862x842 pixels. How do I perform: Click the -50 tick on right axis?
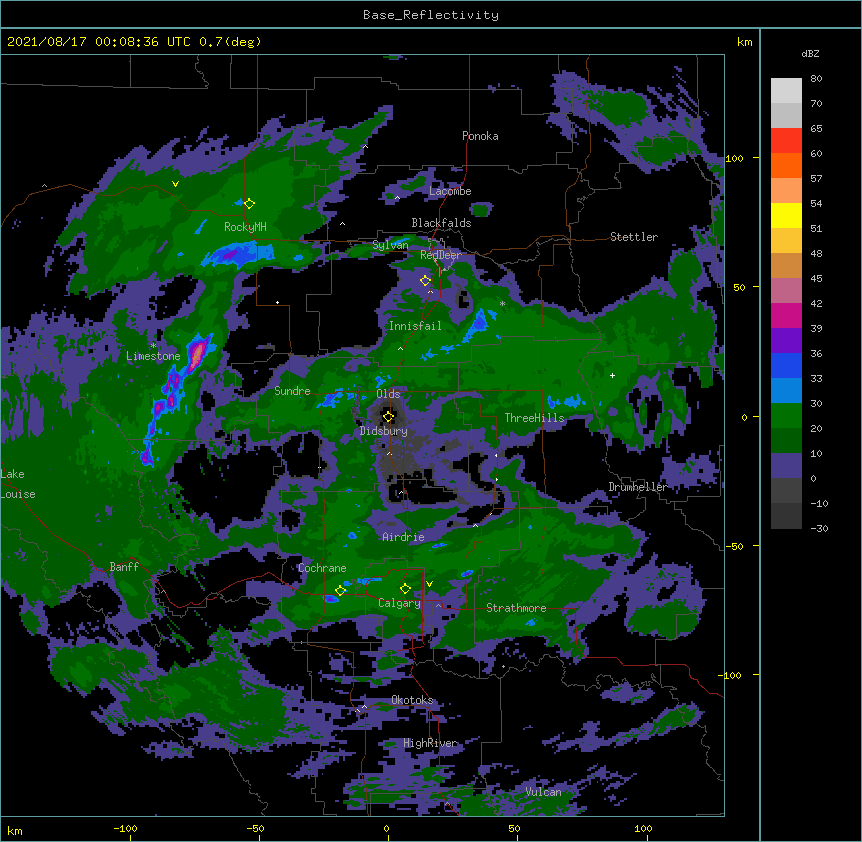coord(734,546)
